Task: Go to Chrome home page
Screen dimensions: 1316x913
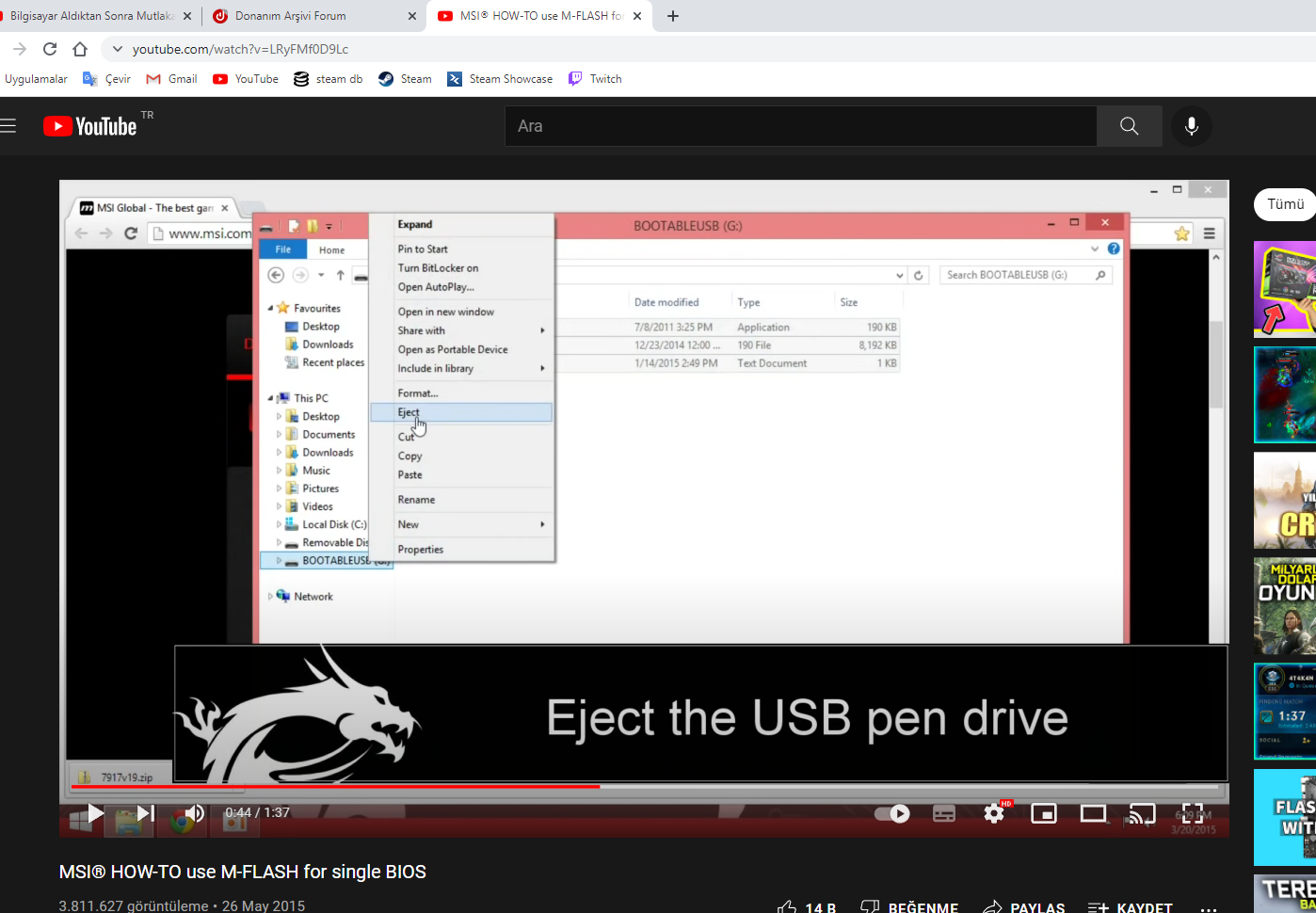Action: pyautogui.click(x=80, y=49)
